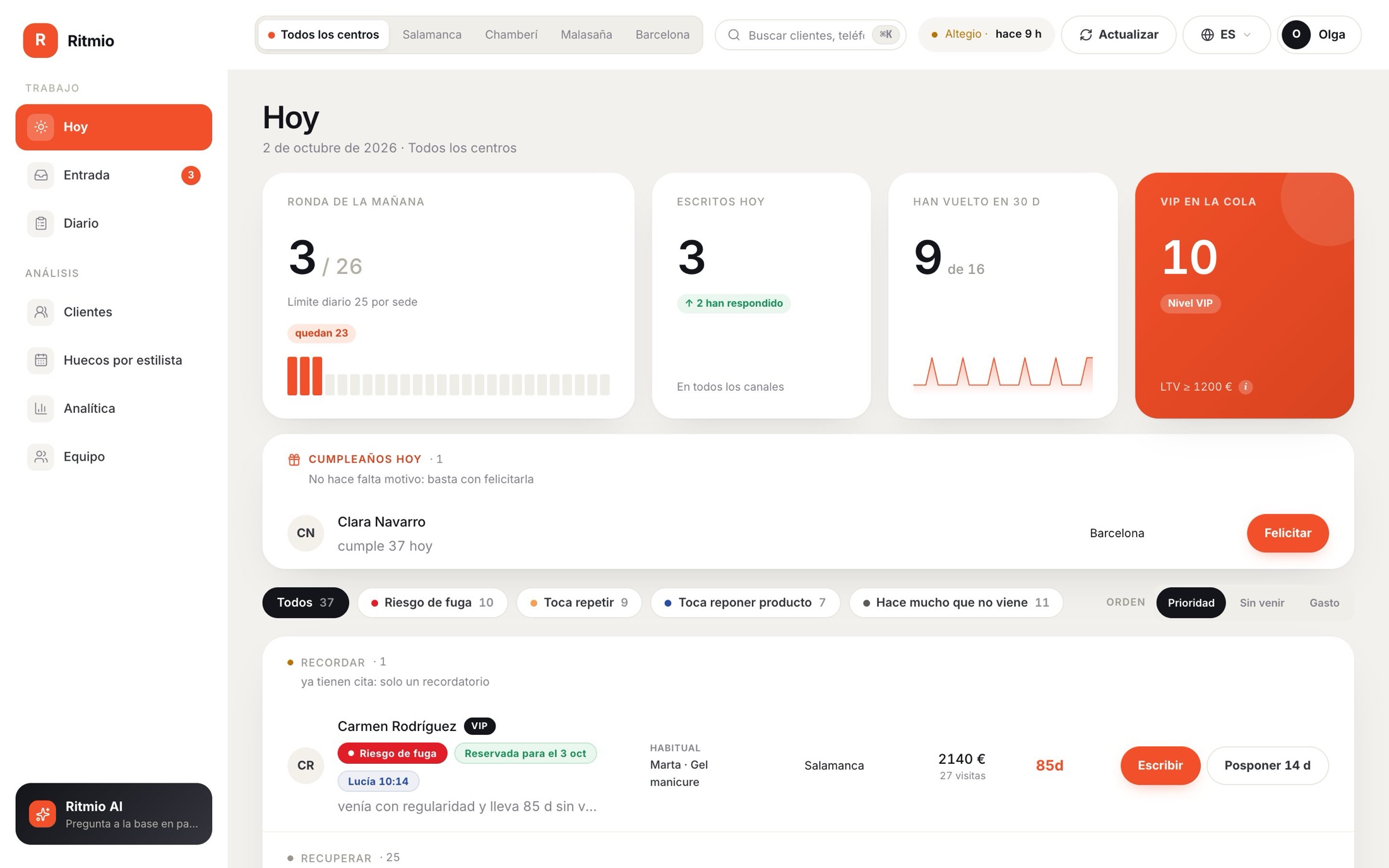Click the birthday gift icon
This screenshot has width=1389, height=868.
click(x=294, y=459)
